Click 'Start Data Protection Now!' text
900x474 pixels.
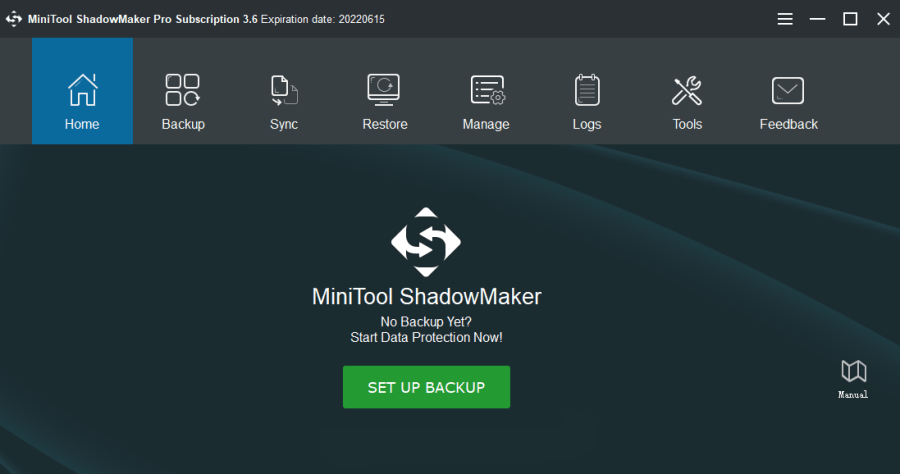[x=426, y=337]
